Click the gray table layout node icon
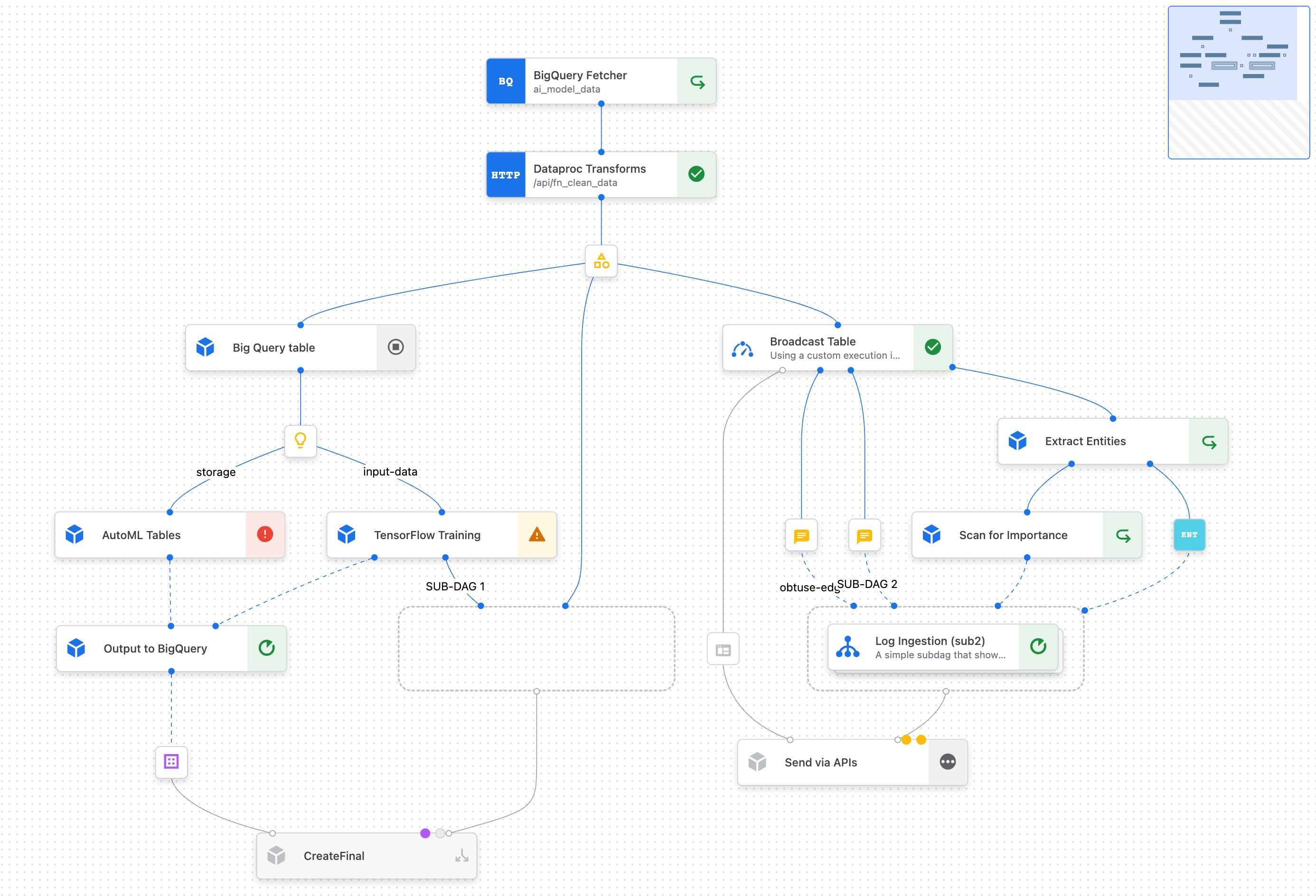This screenshot has height=896, width=1316. pyautogui.click(x=723, y=649)
